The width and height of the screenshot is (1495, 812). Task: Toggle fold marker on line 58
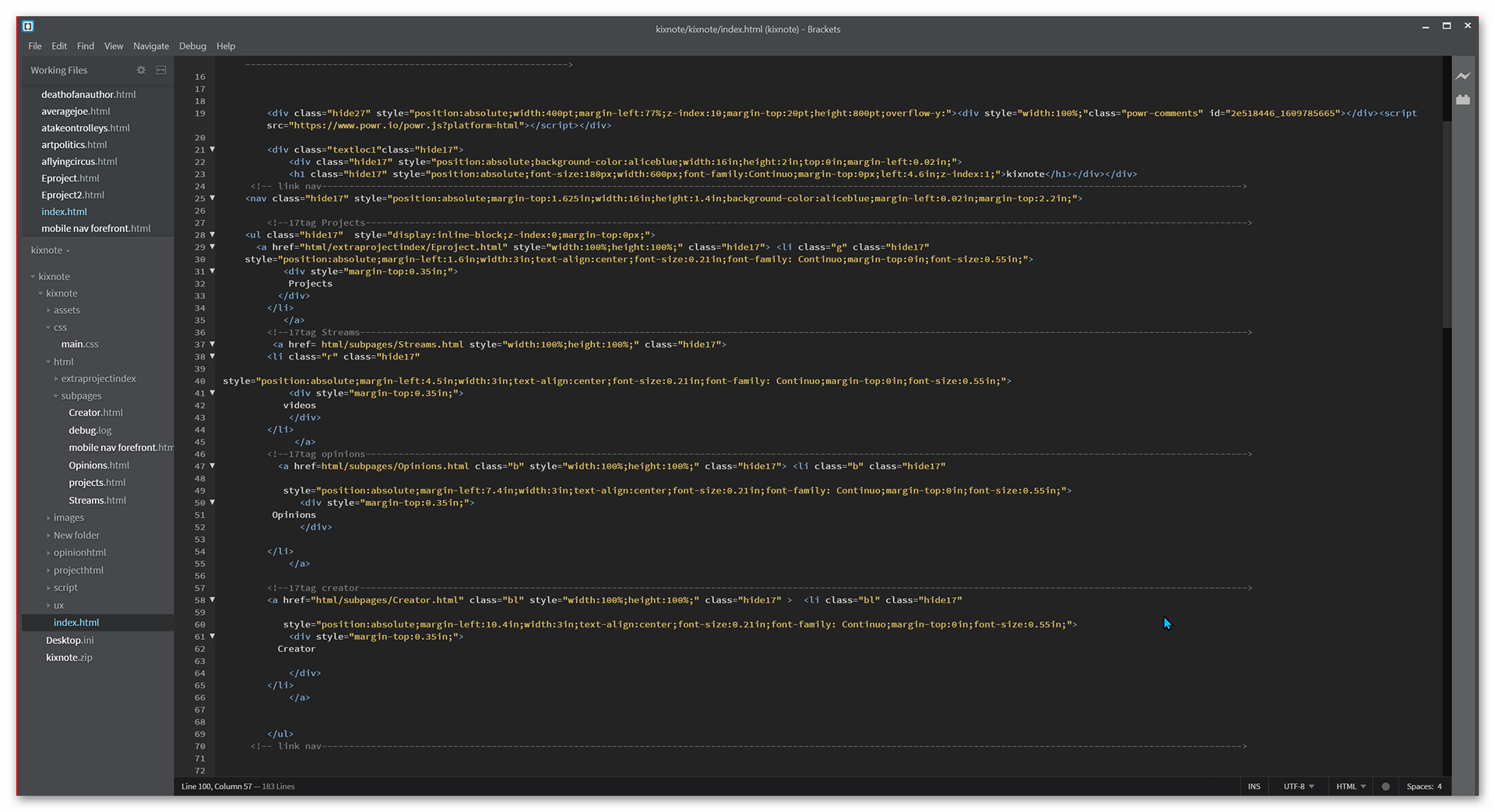pos(213,599)
